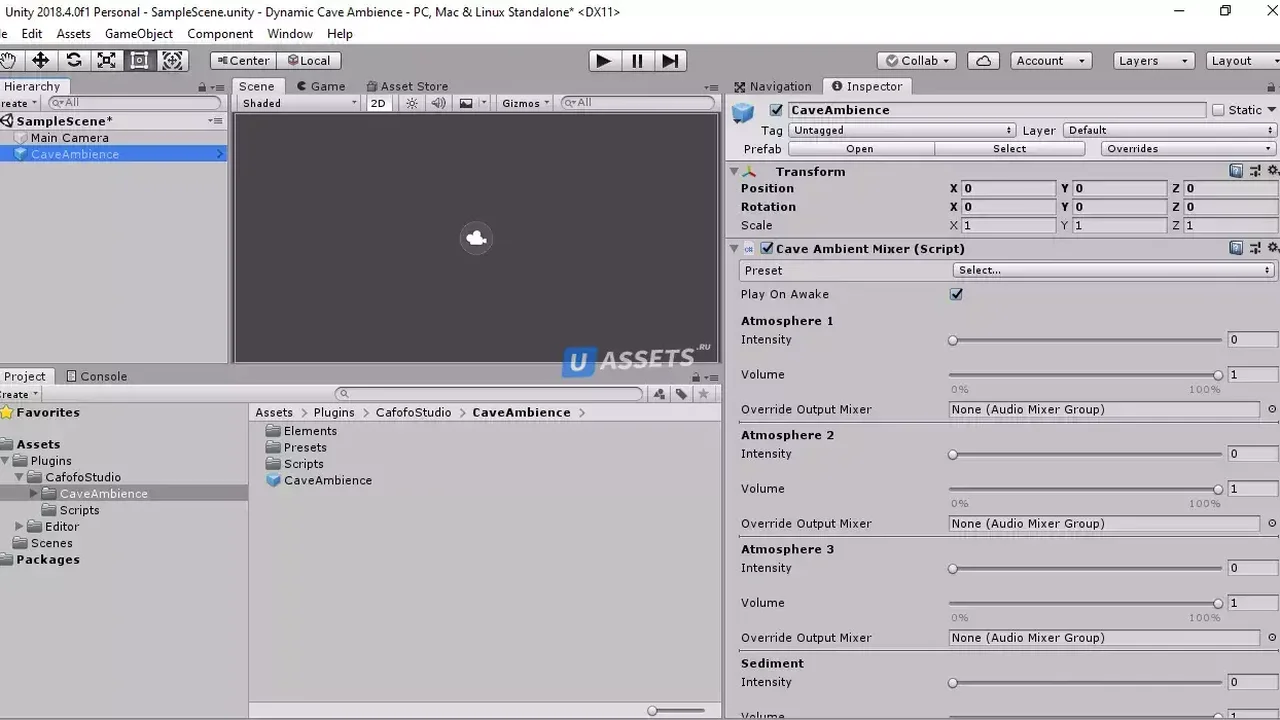Open the GameObject menu
The height and width of the screenshot is (720, 1280).
[139, 34]
